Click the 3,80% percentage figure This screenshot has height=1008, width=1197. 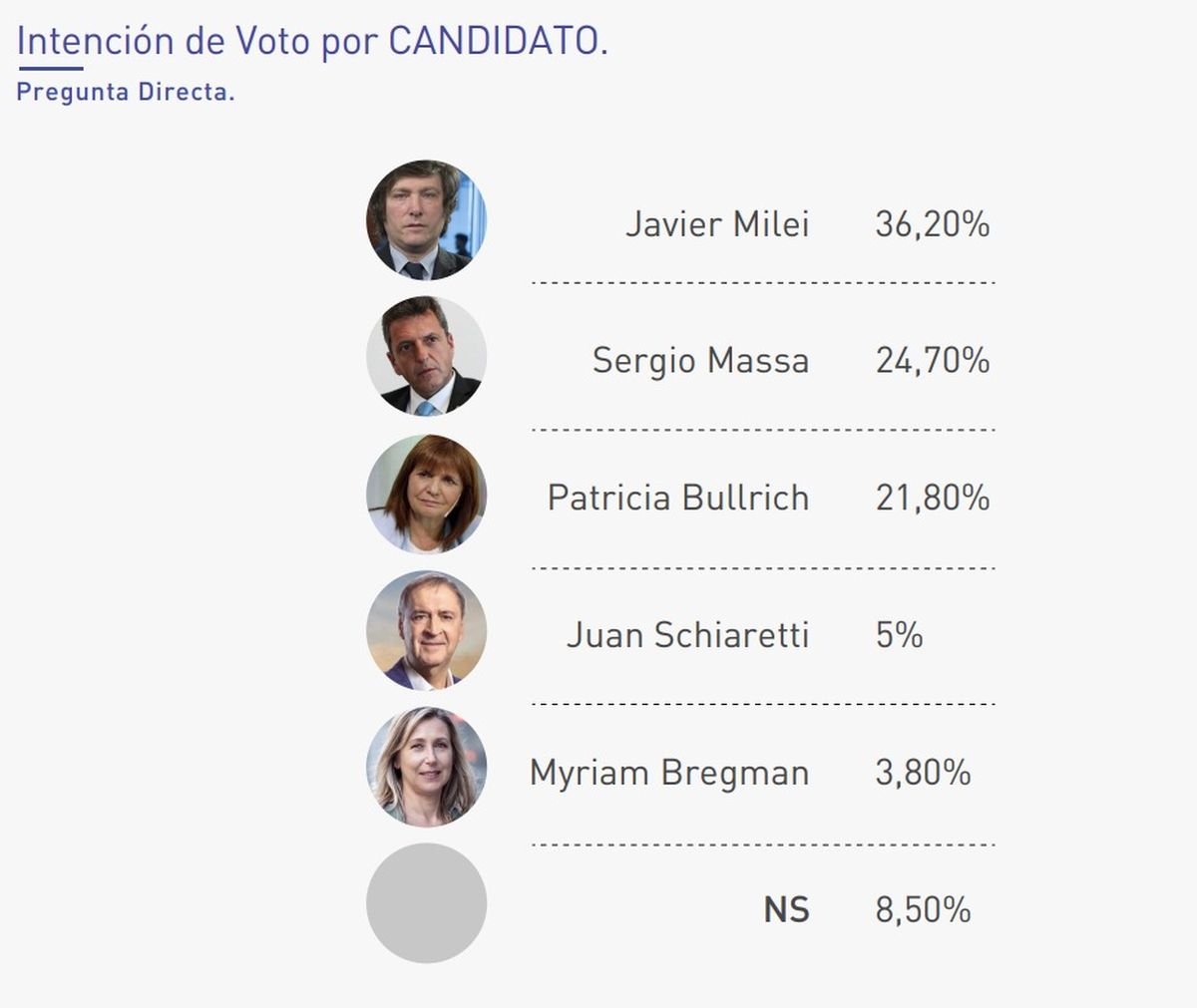pyautogui.click(x=923, y=773)
